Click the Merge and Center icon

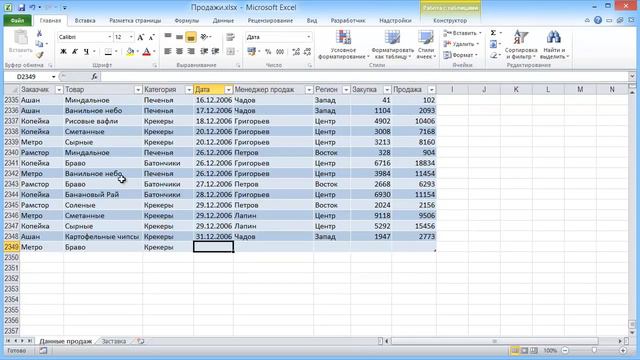coord(230,51)
